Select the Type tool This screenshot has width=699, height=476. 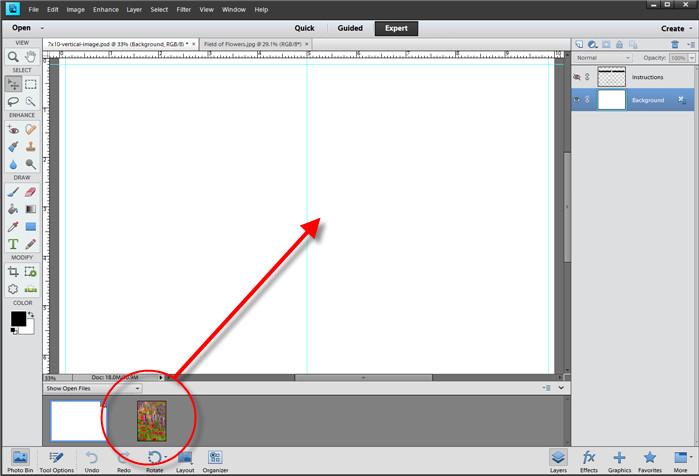coord(13,244)
